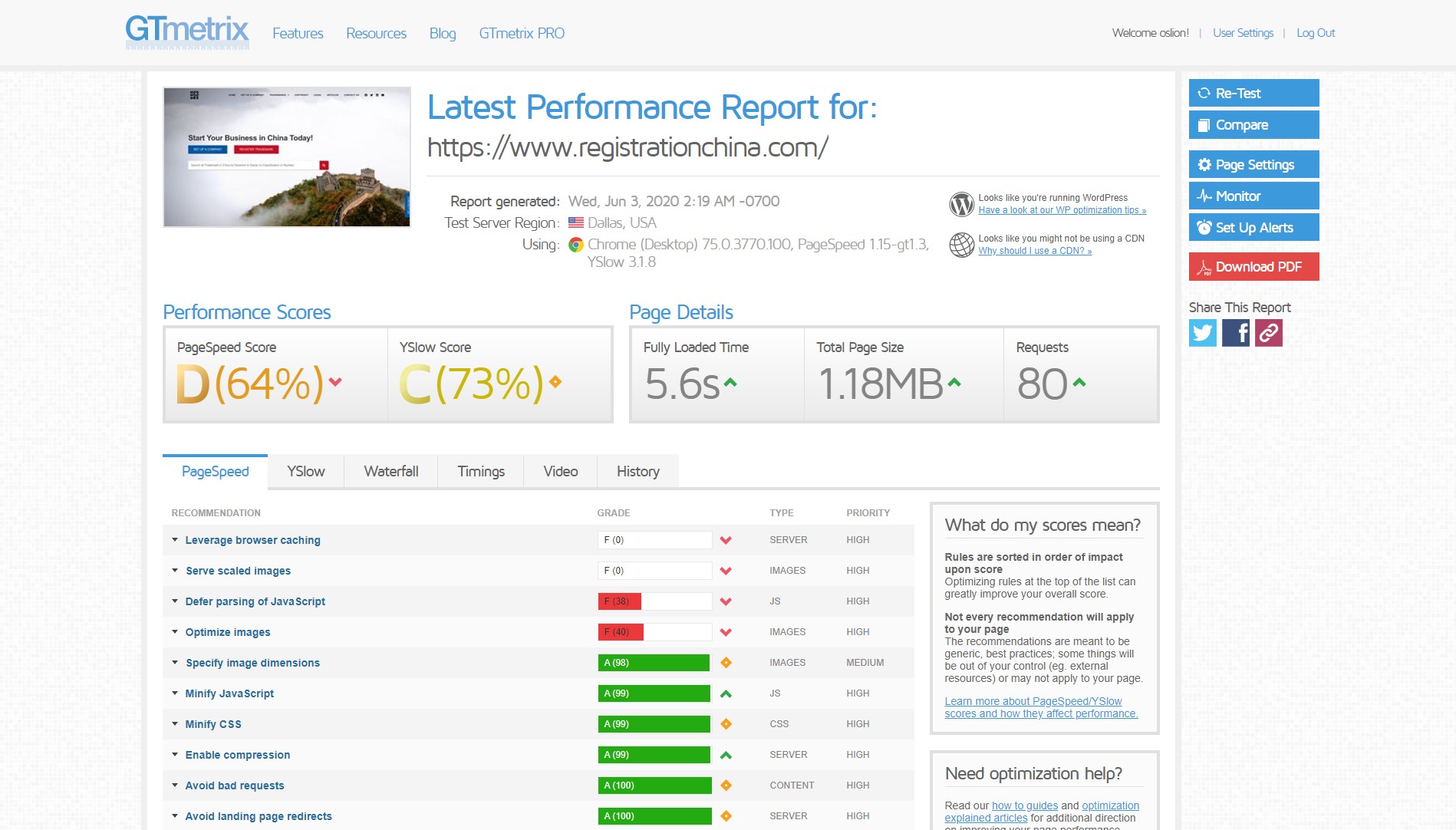The image size is (1456, 830).
Task: Share report via Facebook icon
Action: click(1236, 333)
